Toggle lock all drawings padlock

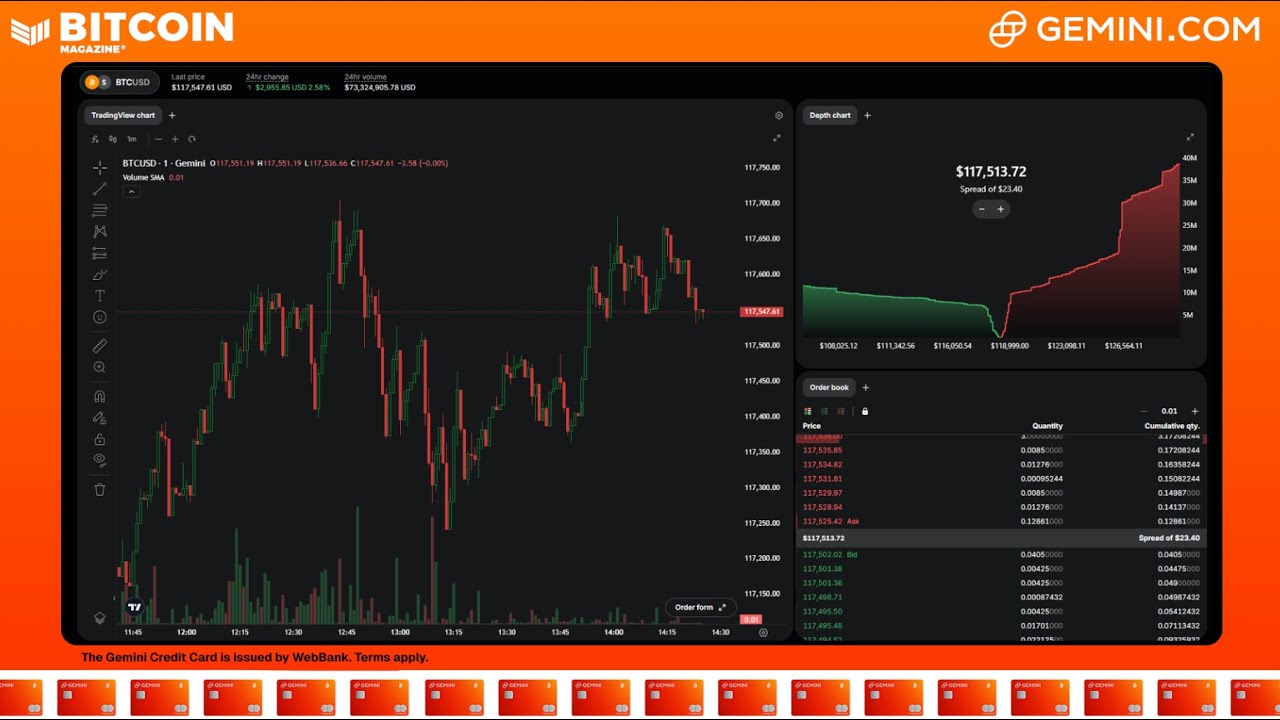(100, 439)
